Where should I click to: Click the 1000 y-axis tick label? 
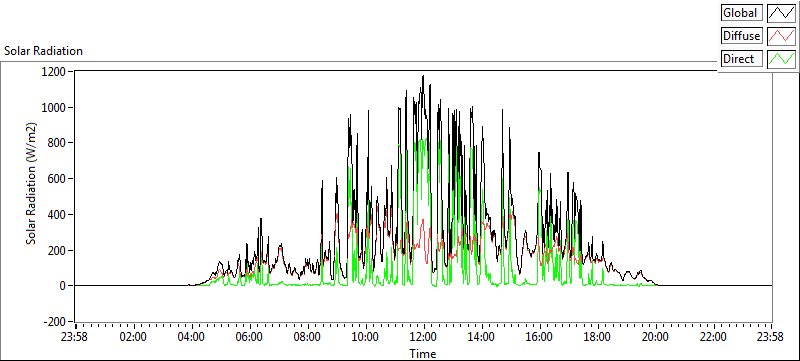click(x=55, y=108)
